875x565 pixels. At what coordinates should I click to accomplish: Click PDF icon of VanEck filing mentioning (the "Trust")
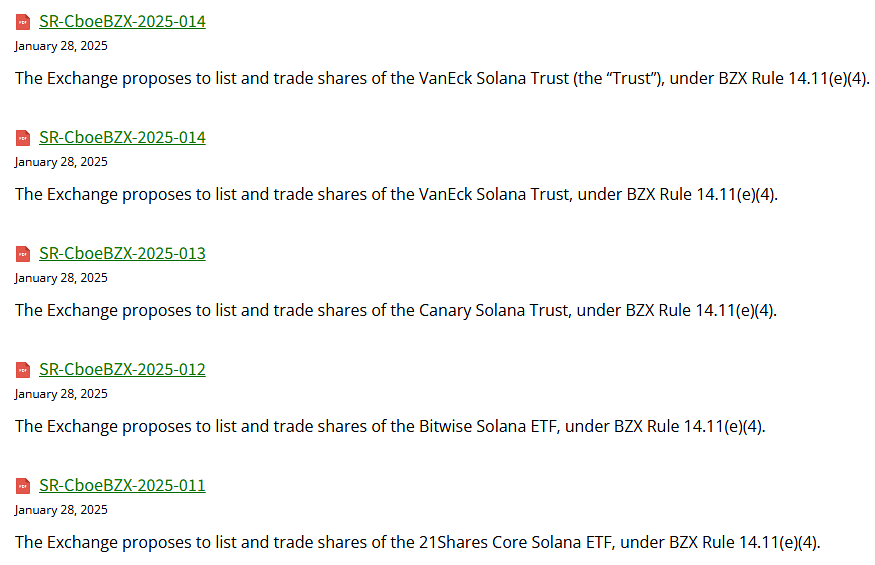[23, 22]
